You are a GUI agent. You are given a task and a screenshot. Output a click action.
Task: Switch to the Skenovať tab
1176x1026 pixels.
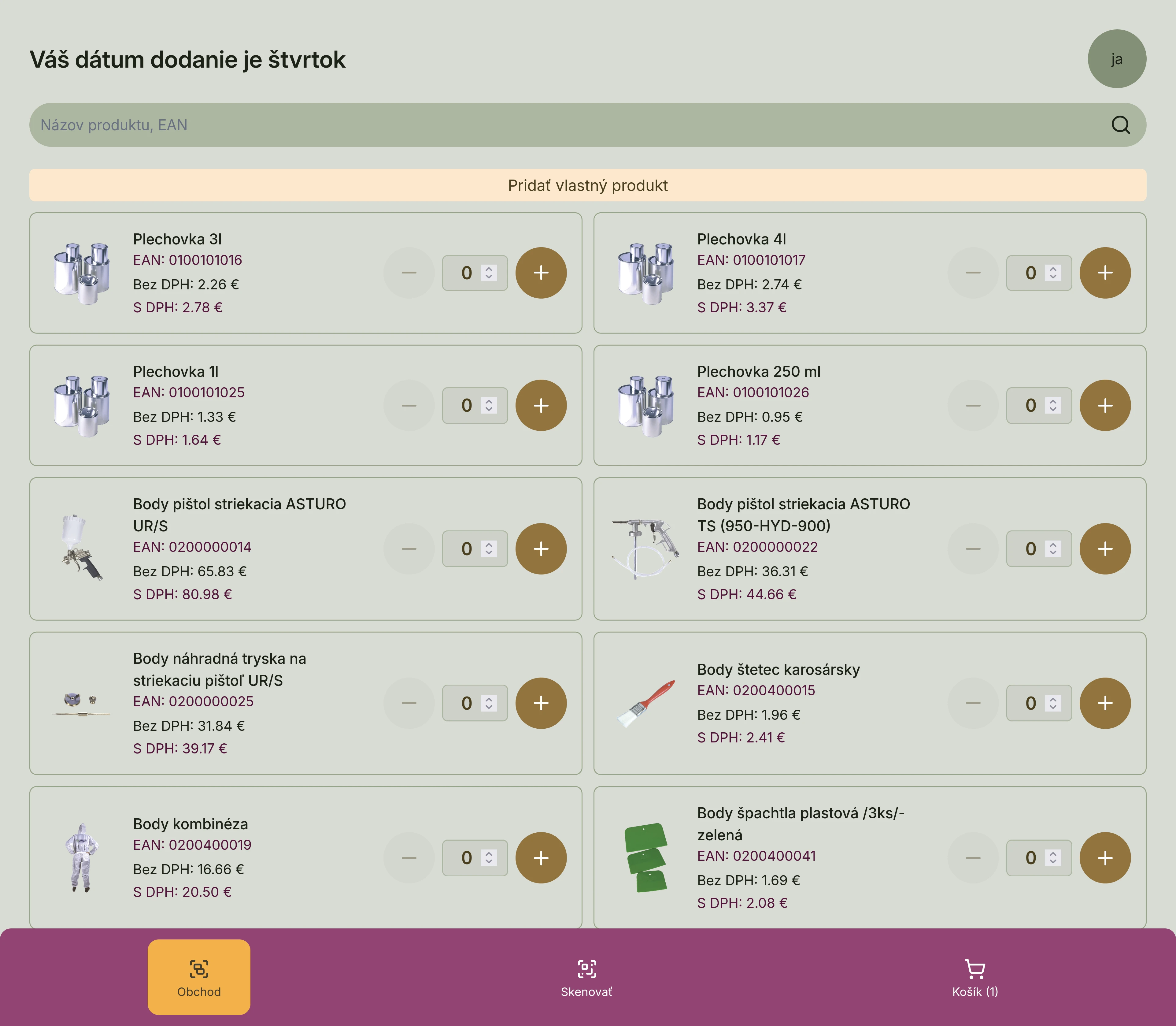coord(586,978)
